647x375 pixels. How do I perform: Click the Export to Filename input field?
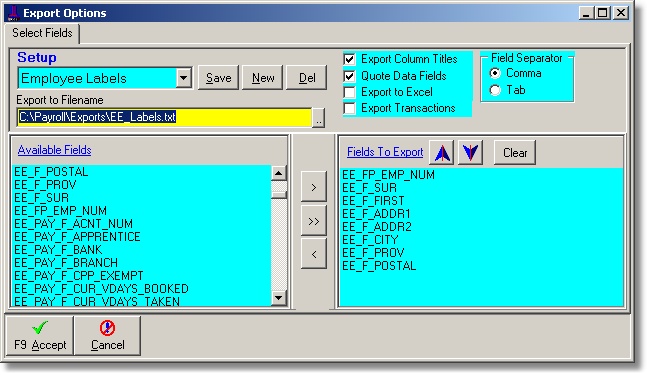coord(164,117)
